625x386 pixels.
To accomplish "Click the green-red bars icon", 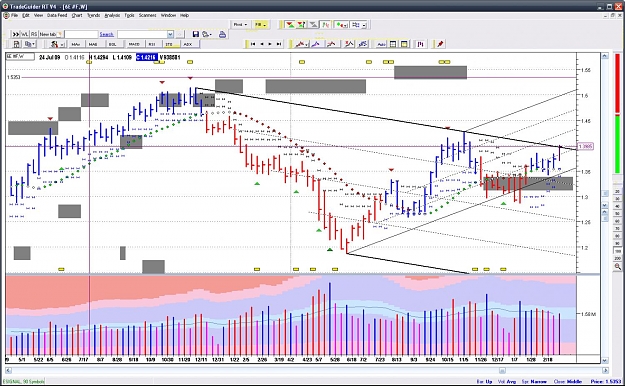I will pyautogui.click(x=326, y=25).
